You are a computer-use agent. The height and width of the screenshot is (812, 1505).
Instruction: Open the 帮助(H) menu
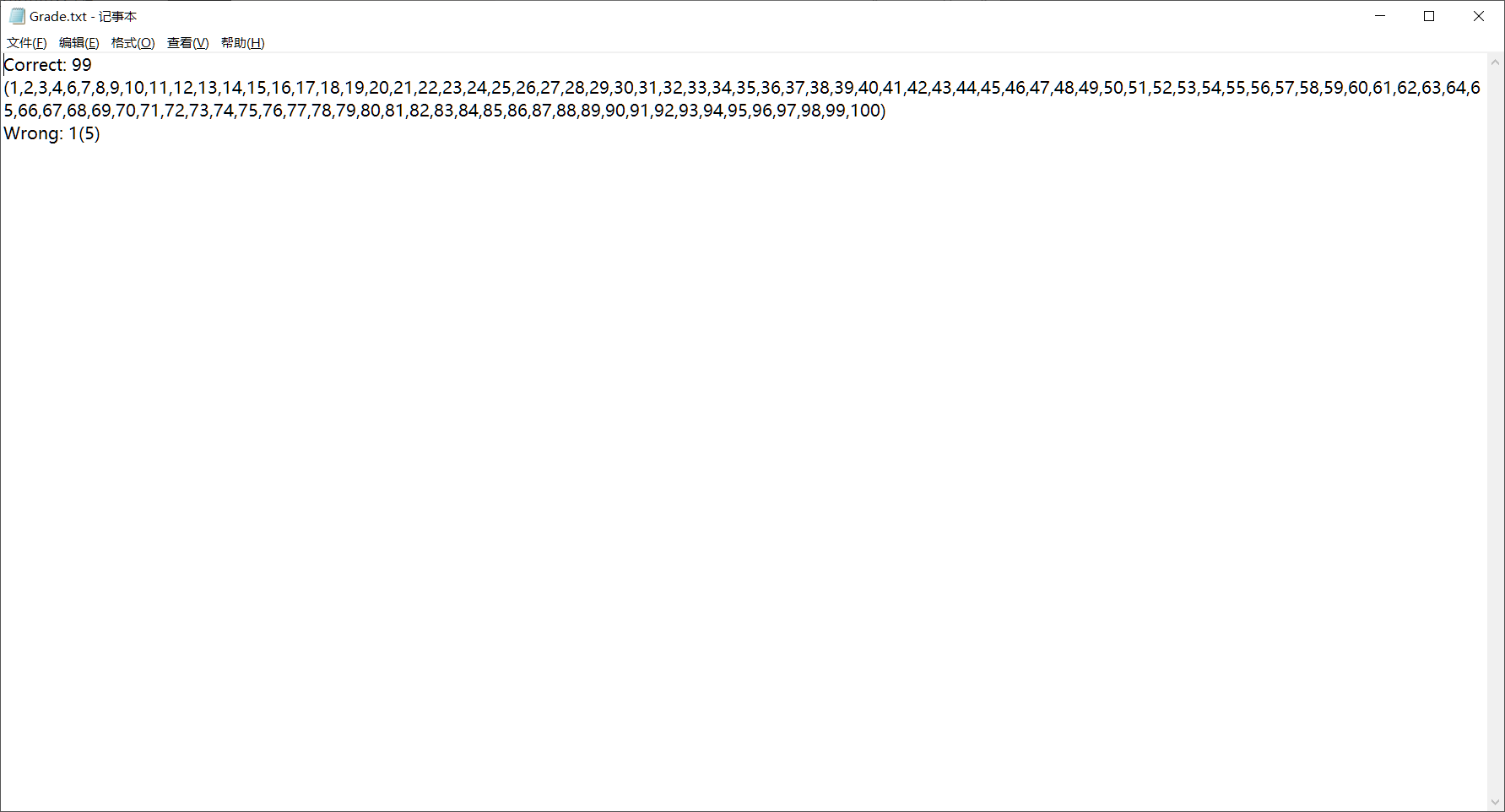243,43
